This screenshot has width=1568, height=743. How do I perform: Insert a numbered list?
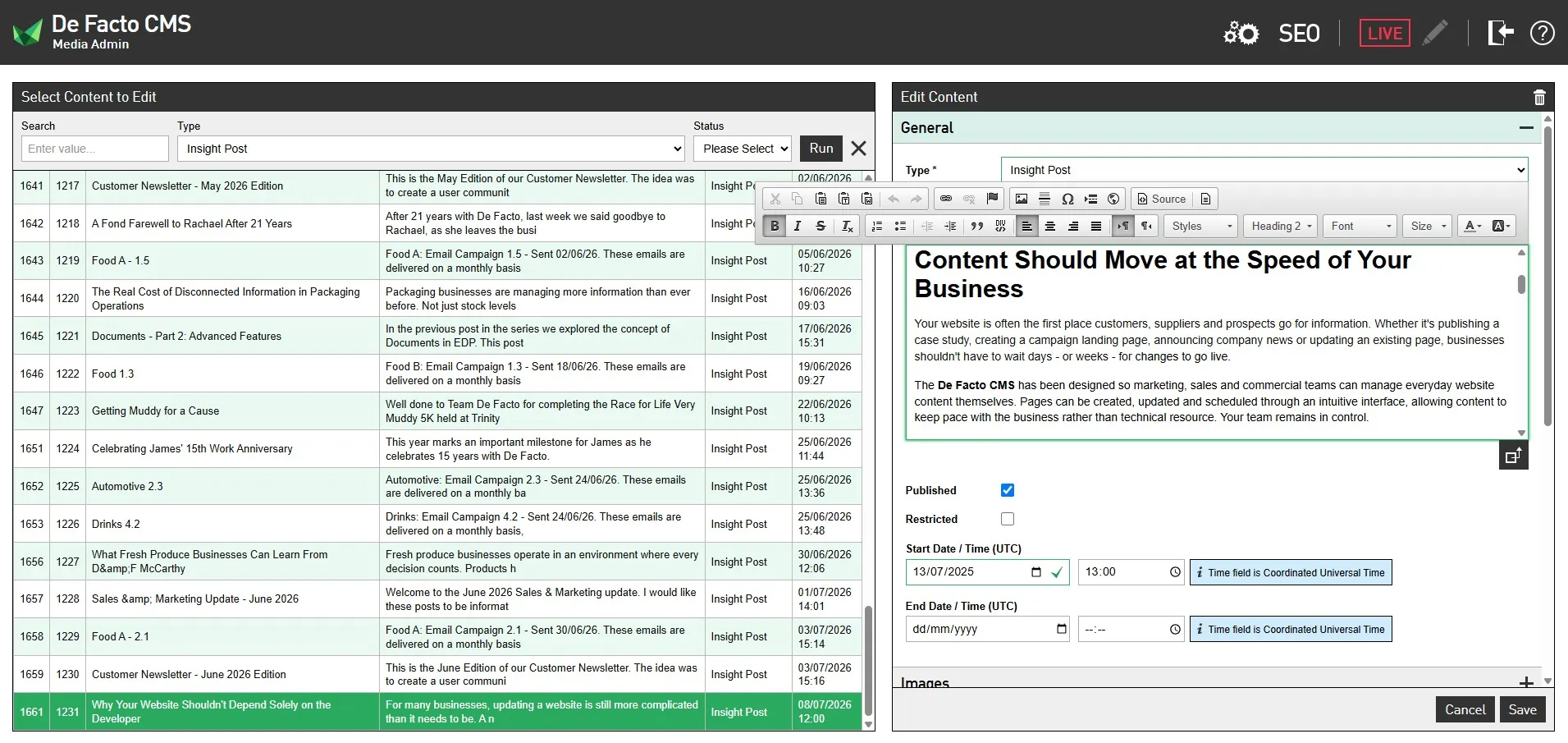pos(877,227)
